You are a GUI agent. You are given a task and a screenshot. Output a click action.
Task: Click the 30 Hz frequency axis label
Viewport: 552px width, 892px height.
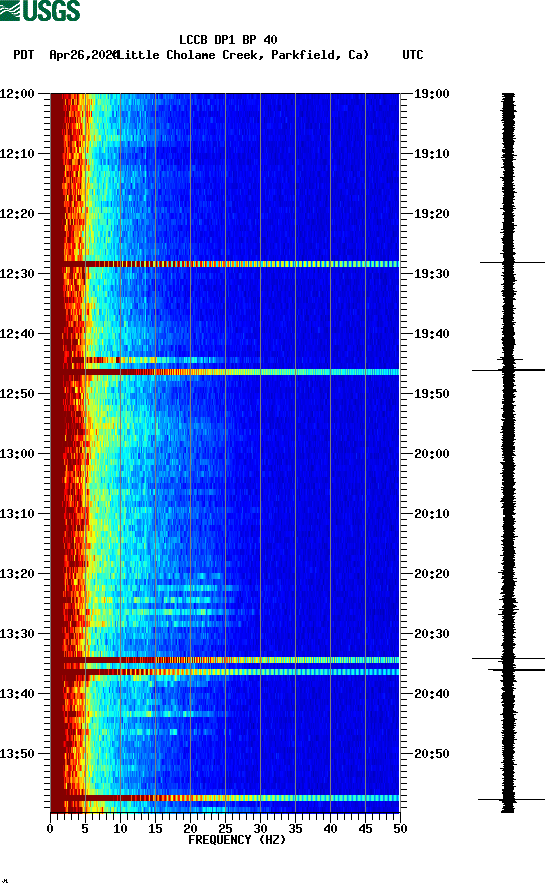[260, 829]
